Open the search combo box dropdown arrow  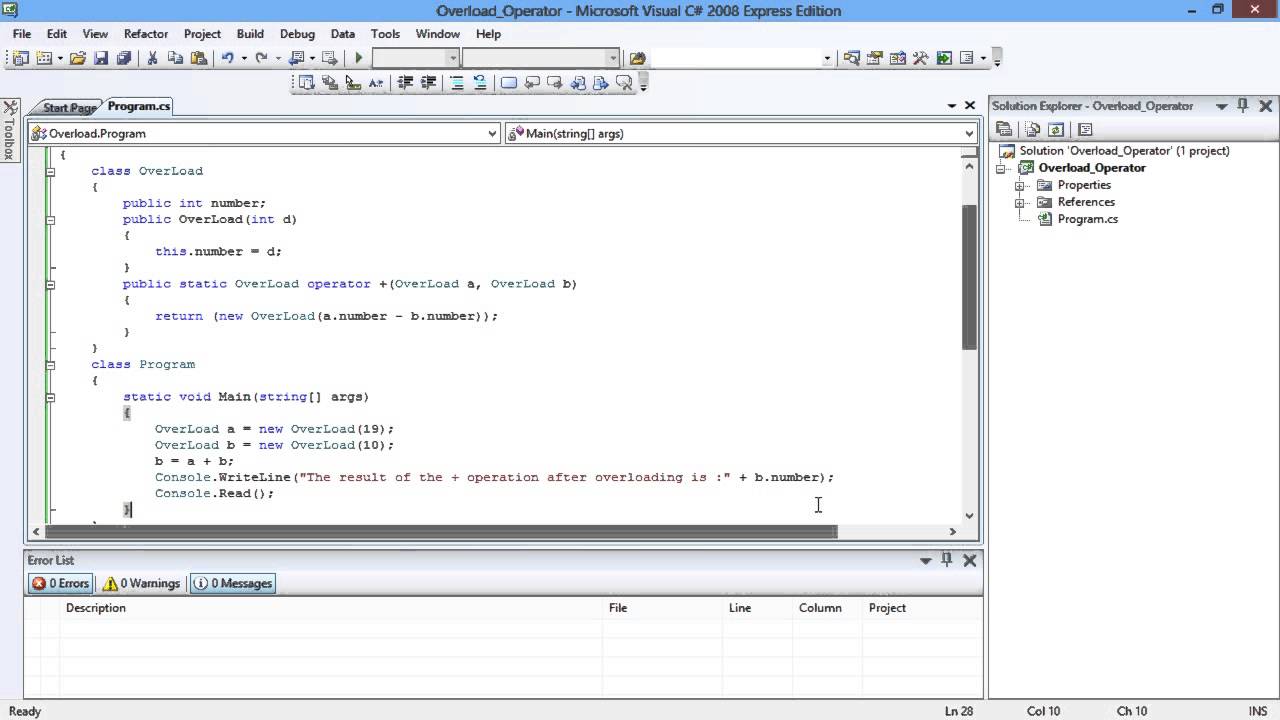click(x=827, y=58)
